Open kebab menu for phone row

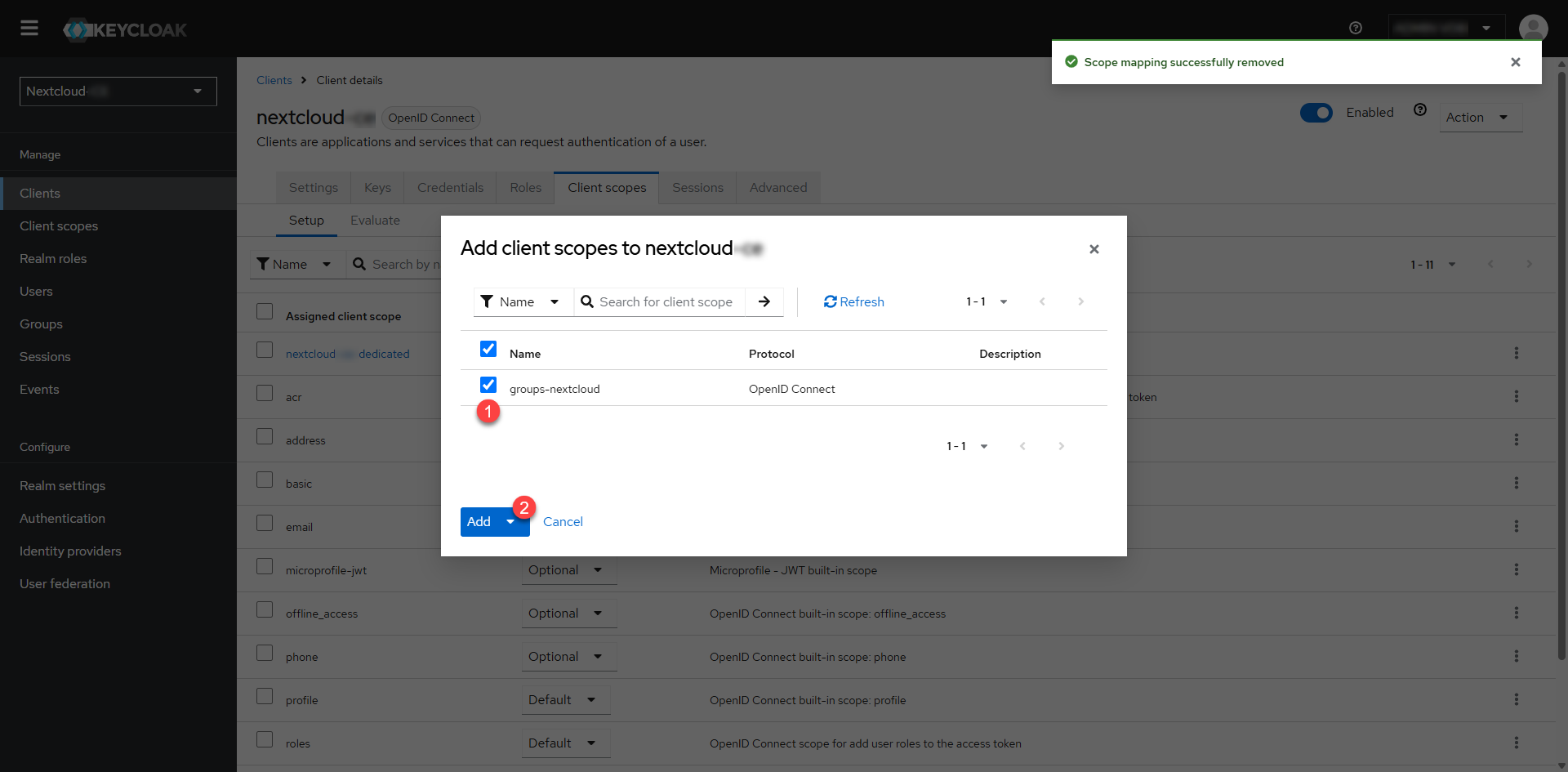click(1517, 656)
